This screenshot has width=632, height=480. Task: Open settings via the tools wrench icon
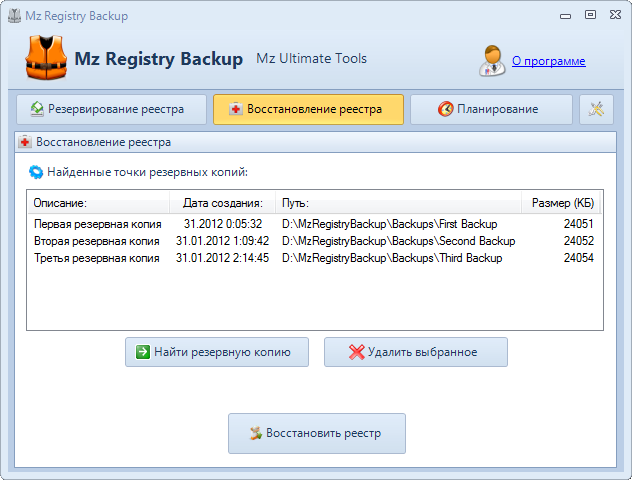click(596, 109)
